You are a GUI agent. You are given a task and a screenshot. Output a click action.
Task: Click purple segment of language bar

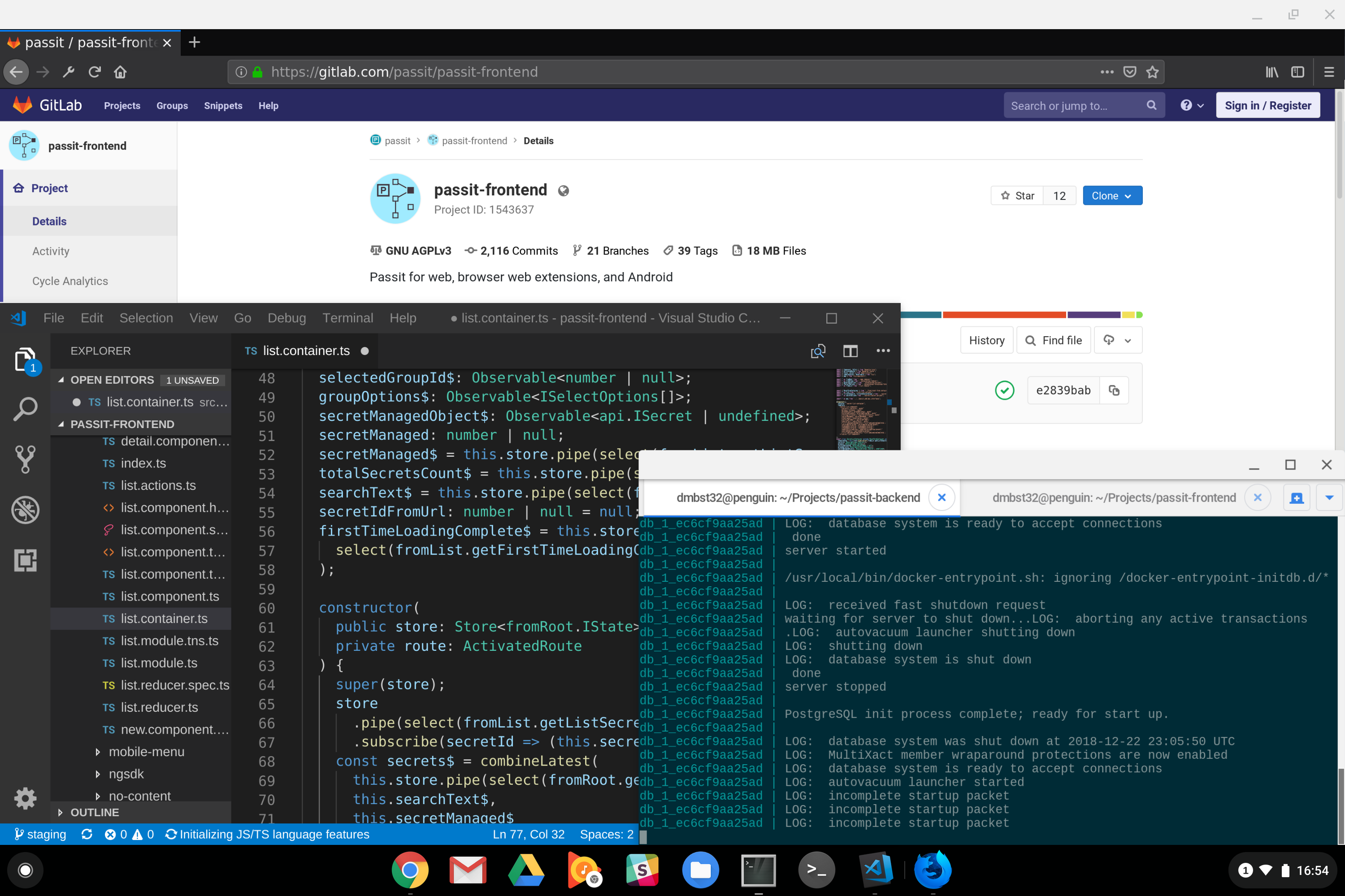pyautogui.click(x=1093, y=315)
